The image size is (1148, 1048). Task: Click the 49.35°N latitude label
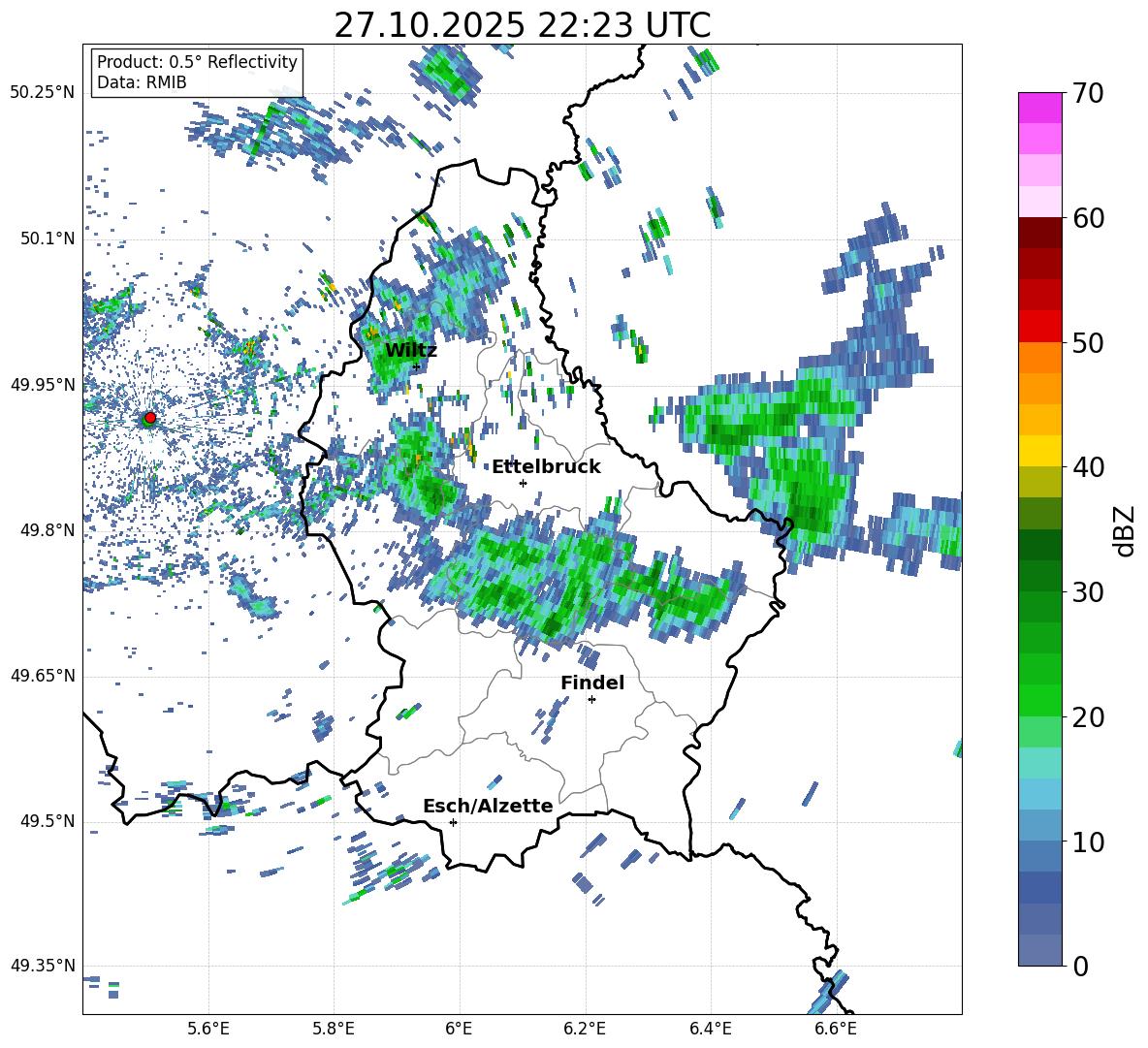pos(43,966)
